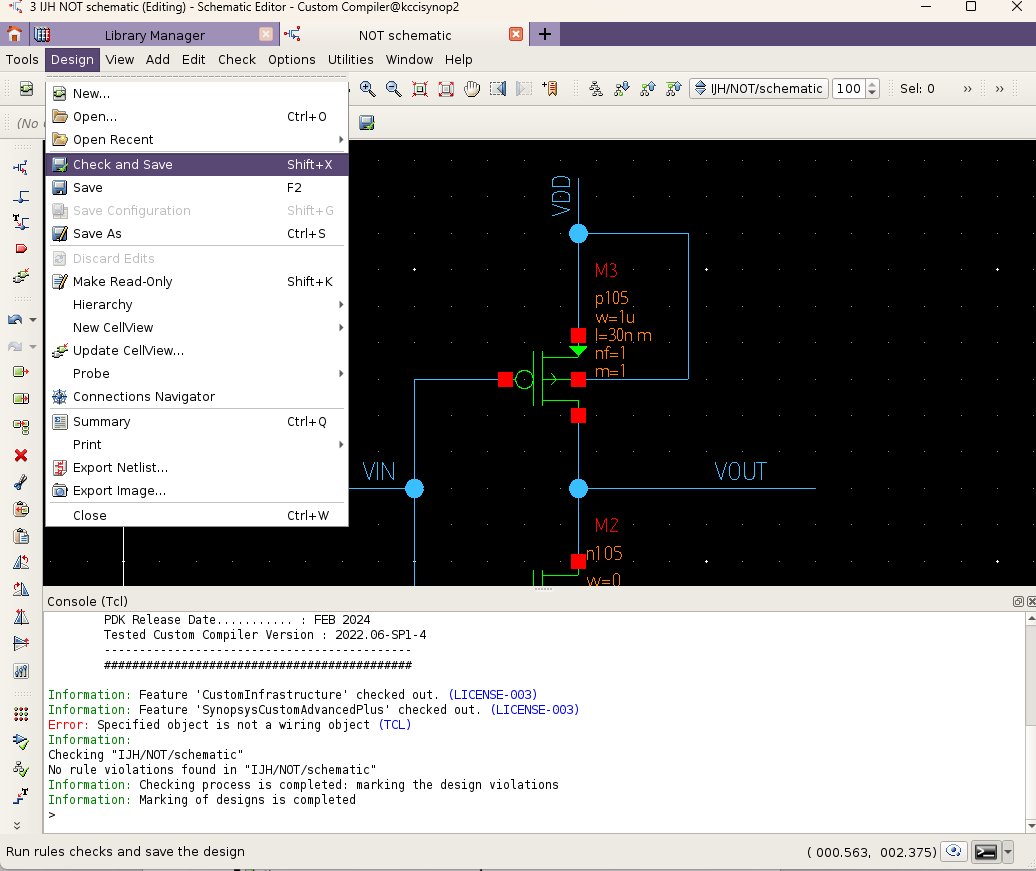Expand the Undo history dropdown arrow
The height and width of the screenshot is (871, 1036).
(32, 319)
